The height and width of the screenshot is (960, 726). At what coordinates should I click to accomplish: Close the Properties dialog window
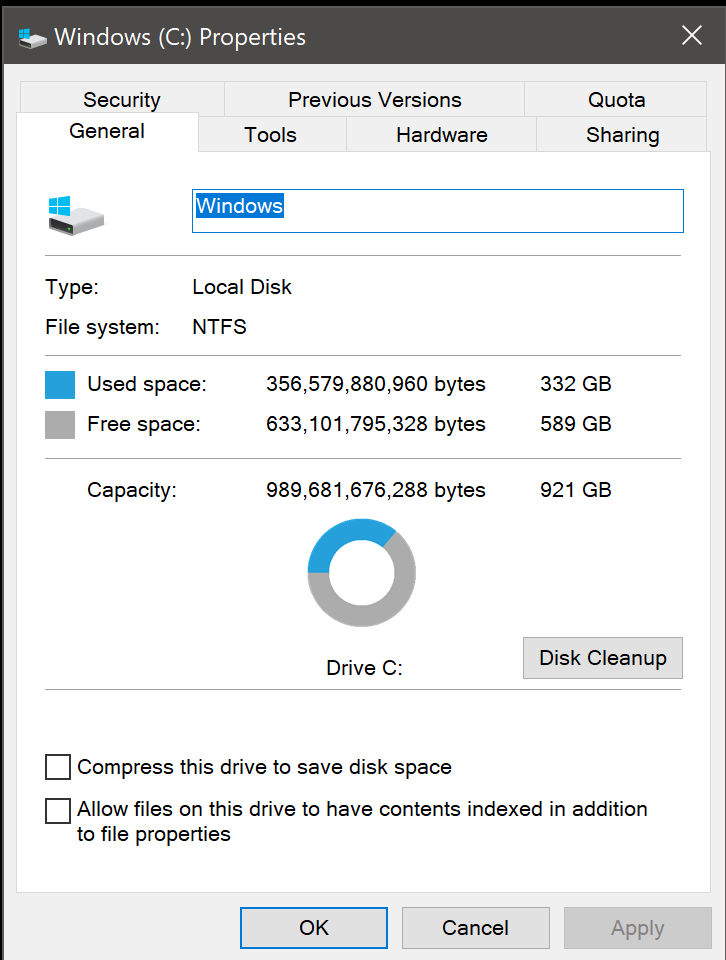point(691,37)
